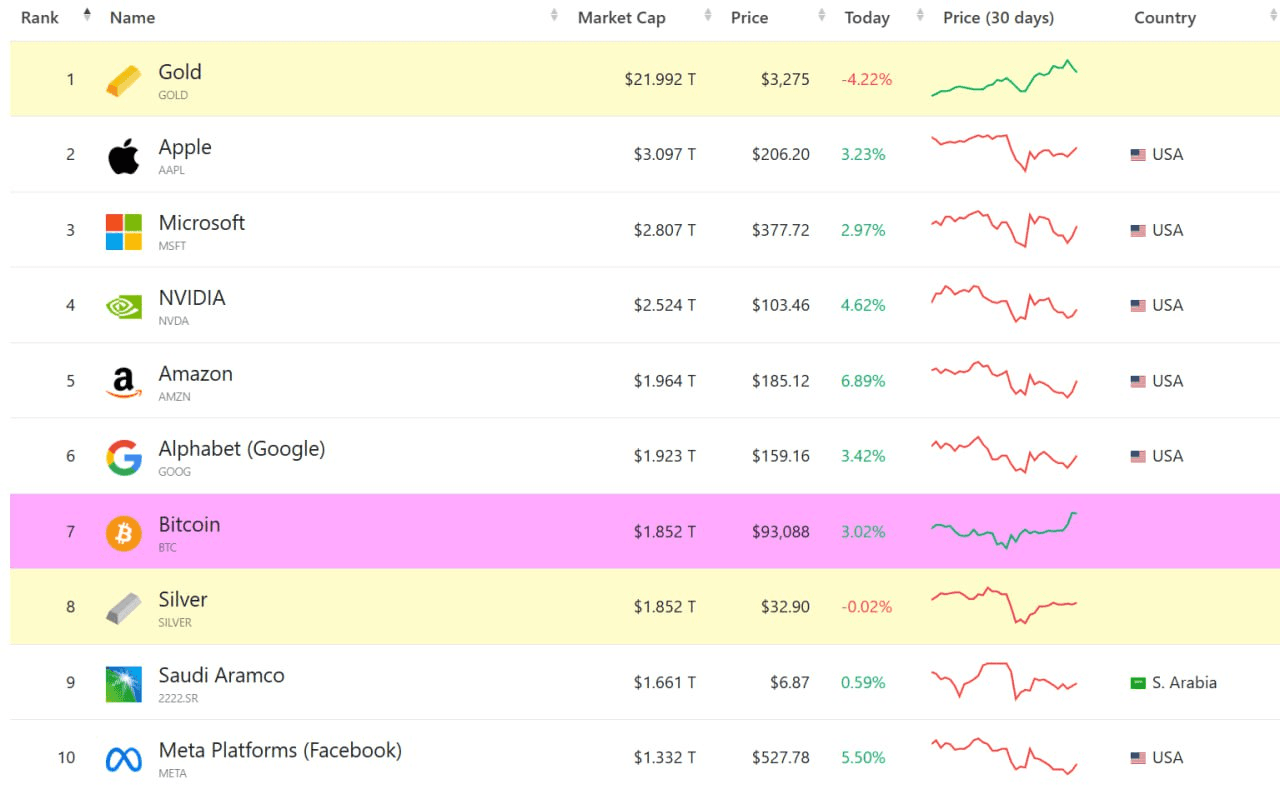Click the S. Arabia country flag

pos(1138,683)
